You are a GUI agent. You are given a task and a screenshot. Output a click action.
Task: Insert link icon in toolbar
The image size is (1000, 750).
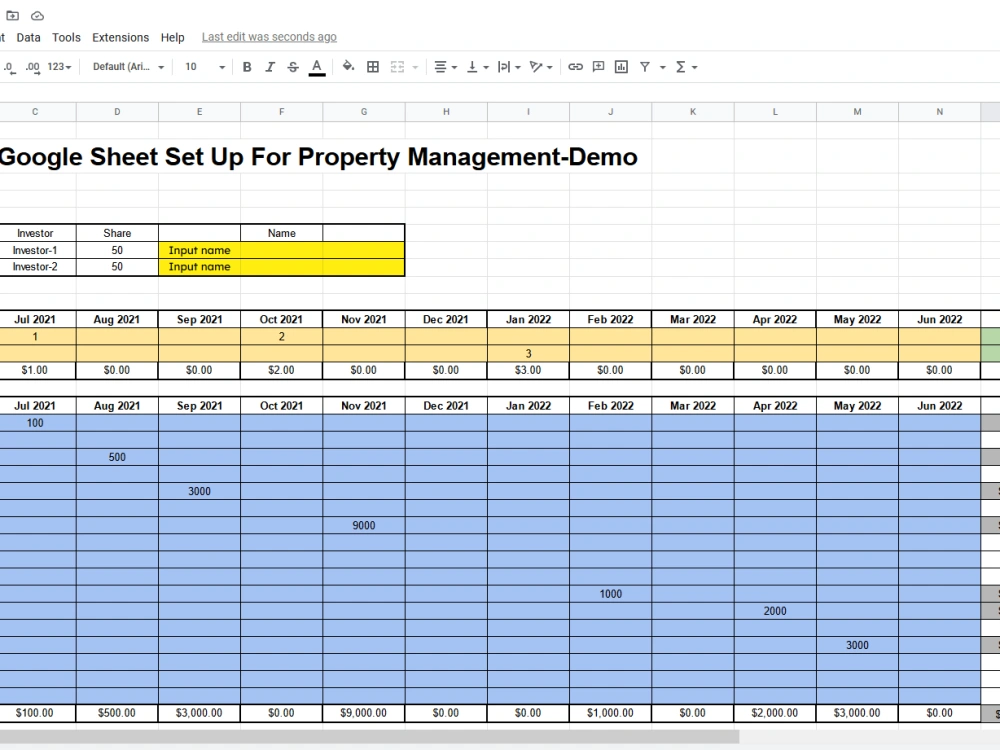tap(575, 67)
